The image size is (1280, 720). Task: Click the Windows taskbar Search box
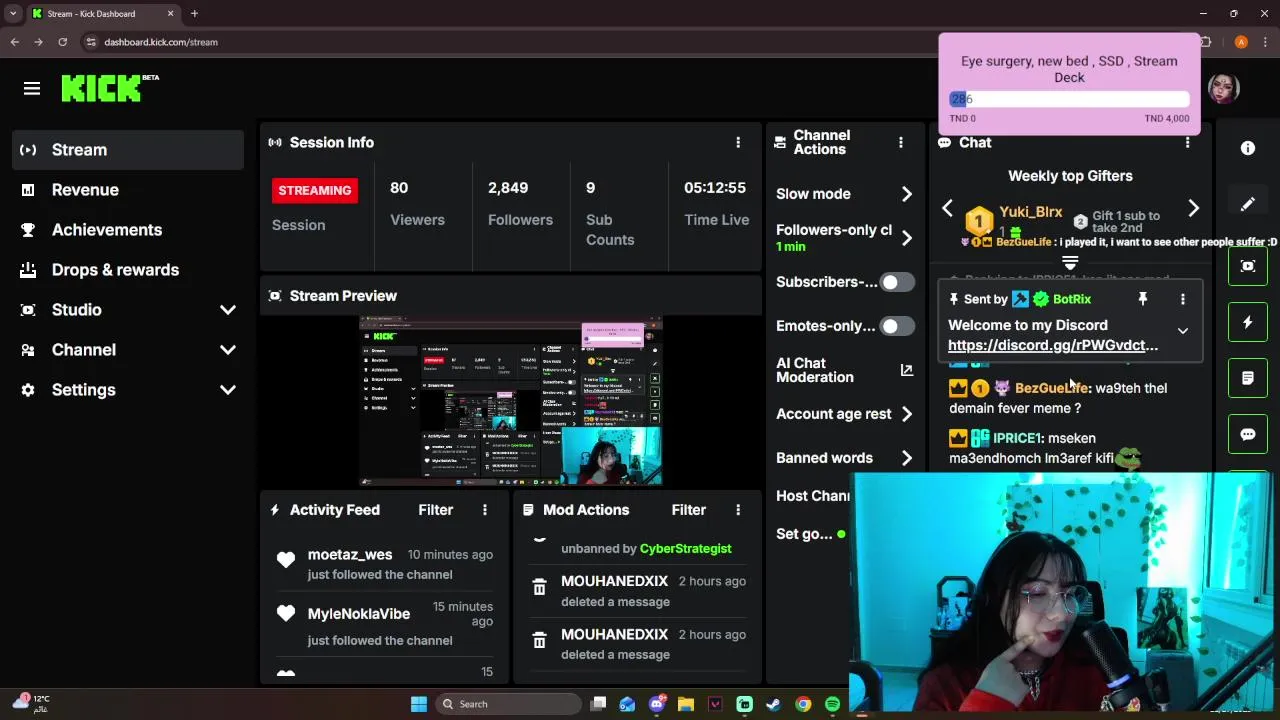click(509, 704)
